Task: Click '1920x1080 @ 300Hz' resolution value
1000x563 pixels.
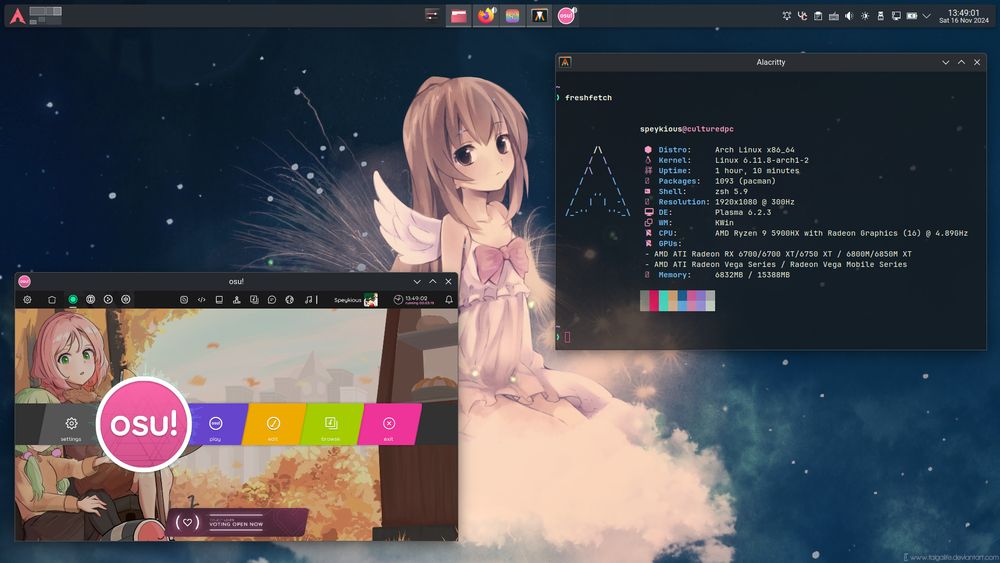Action: pyautogui.click(x=754, y=201)
